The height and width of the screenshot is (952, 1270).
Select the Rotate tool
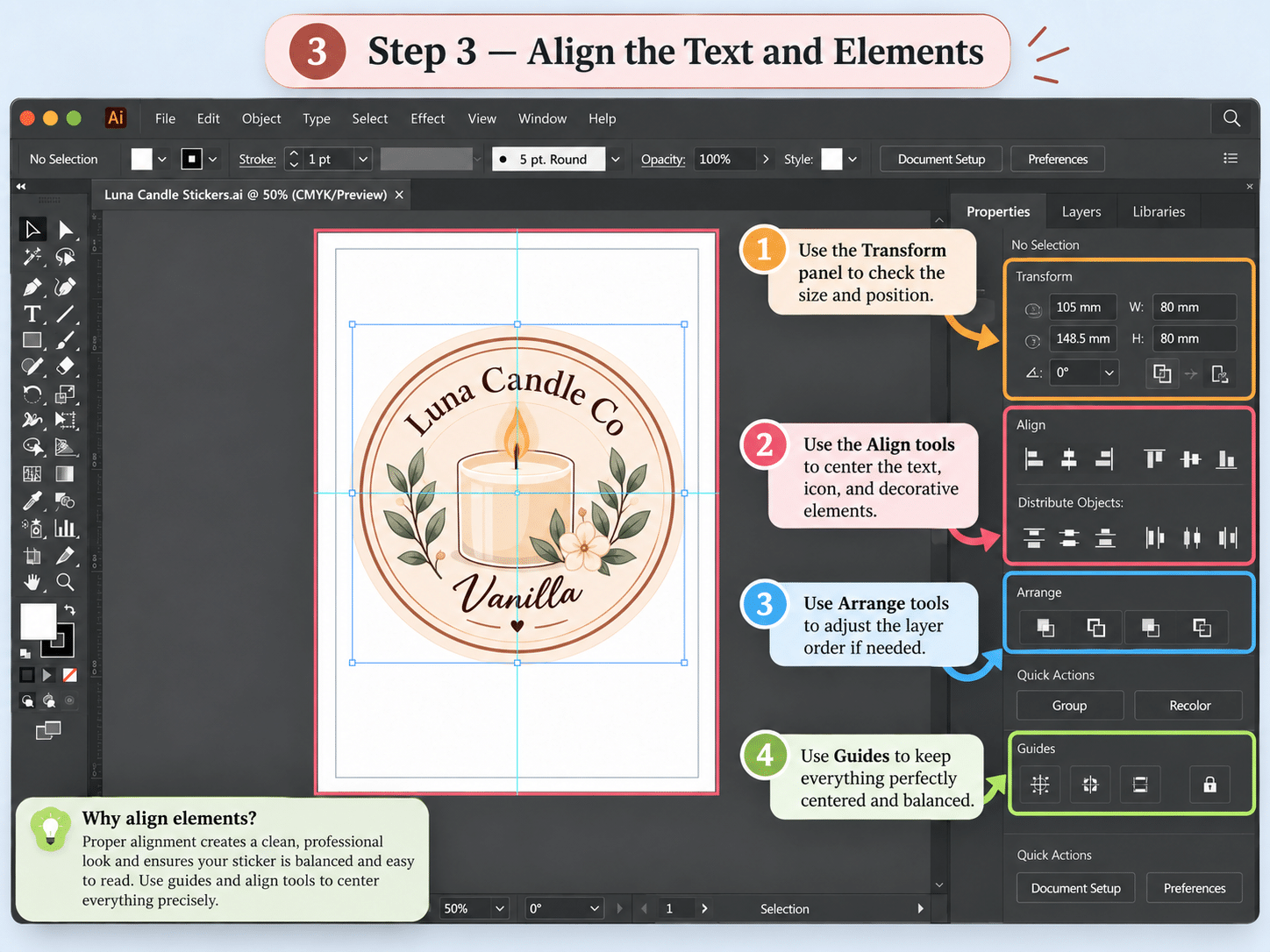pos(32,394)
